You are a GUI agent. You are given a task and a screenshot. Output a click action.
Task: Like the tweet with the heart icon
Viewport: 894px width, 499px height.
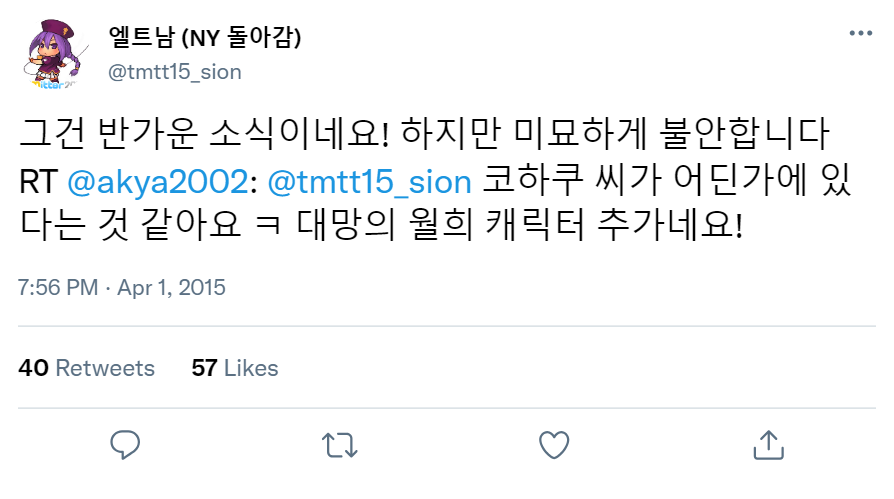pyautogui.click(x=554, y=445)
